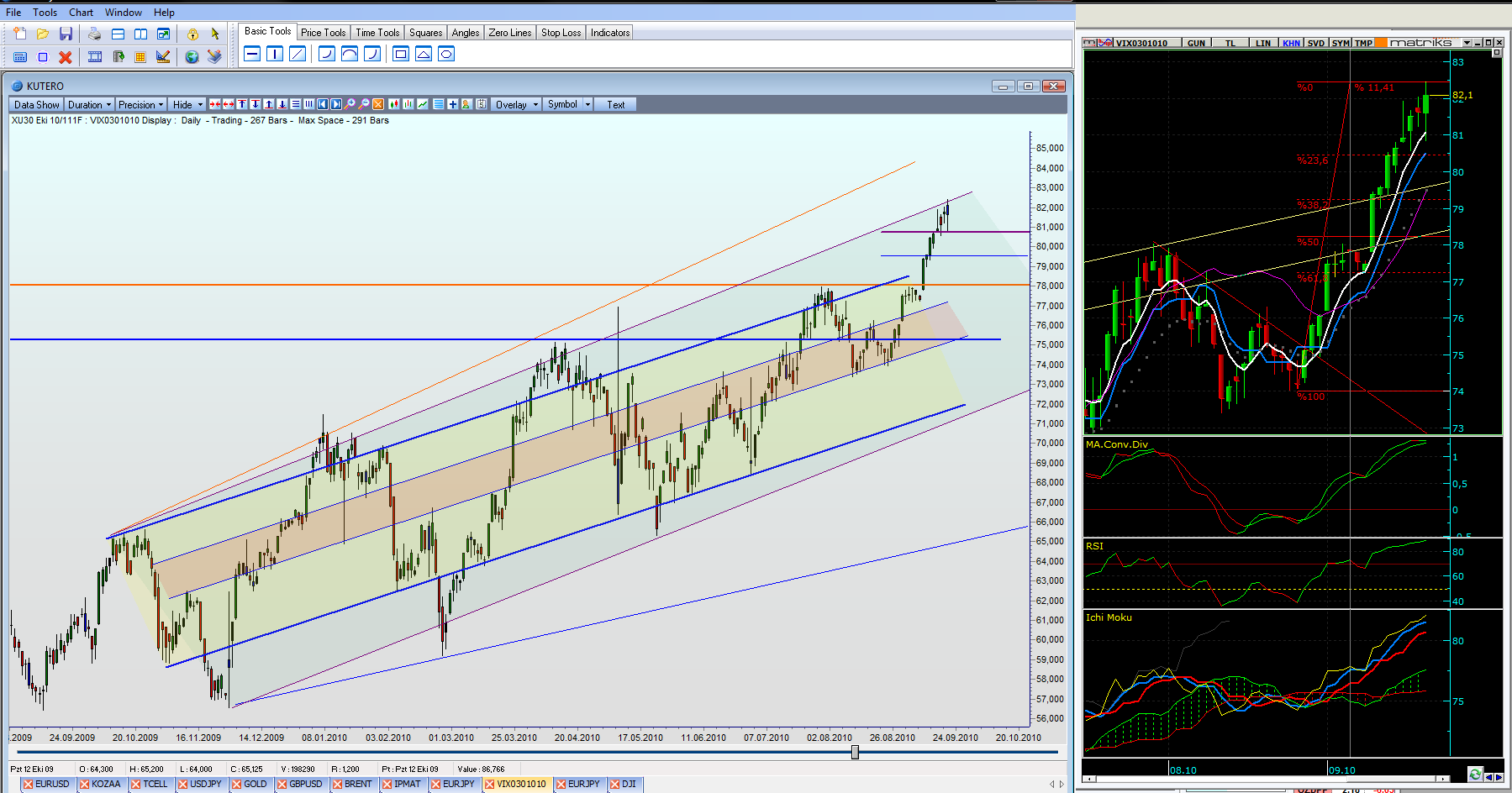Click the globe icon in main toolbar
This screenshot has height=793, width=1512.
(x=192, y=57)
